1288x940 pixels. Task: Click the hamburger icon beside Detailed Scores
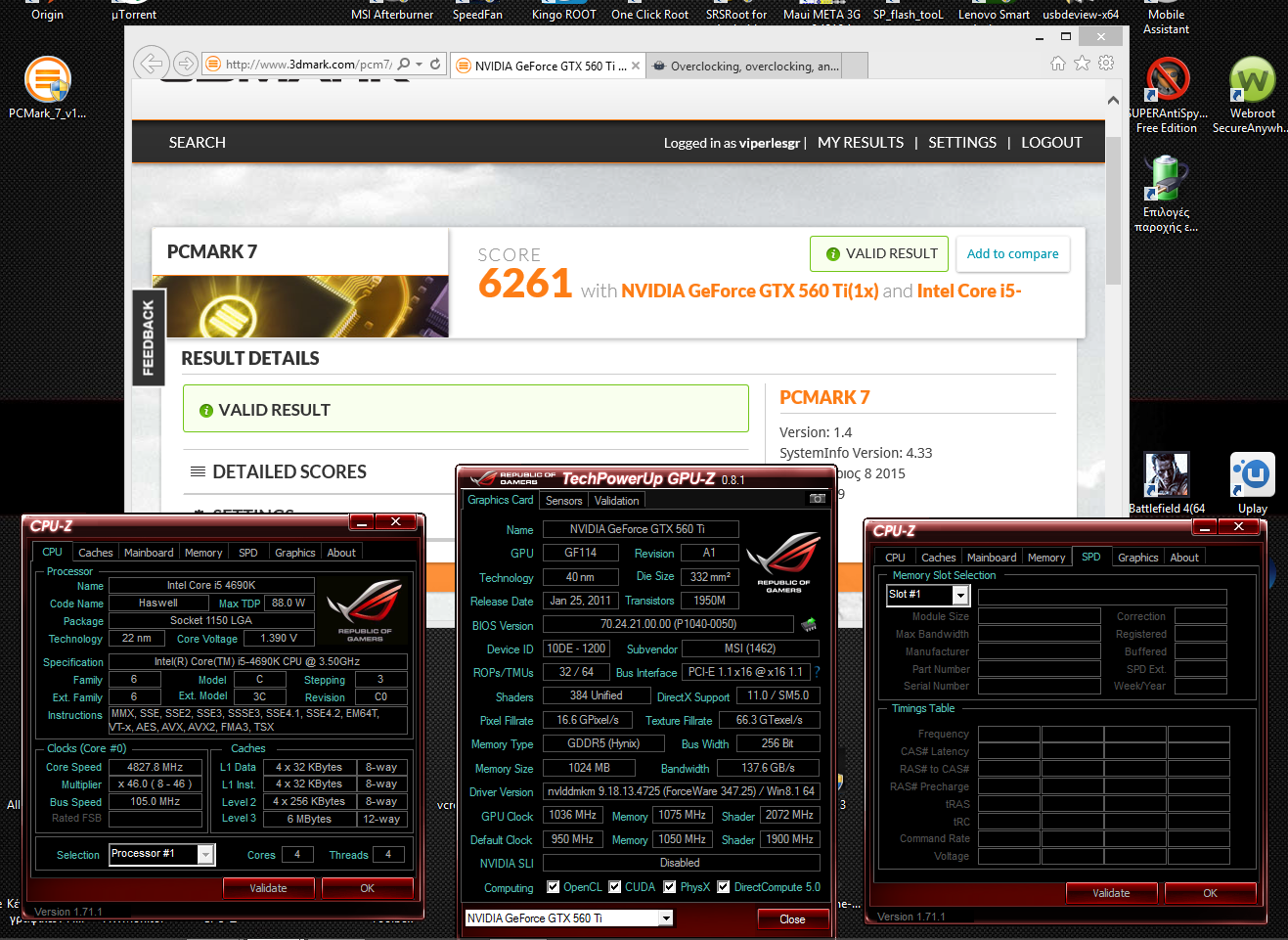click(x=198, y=471)
